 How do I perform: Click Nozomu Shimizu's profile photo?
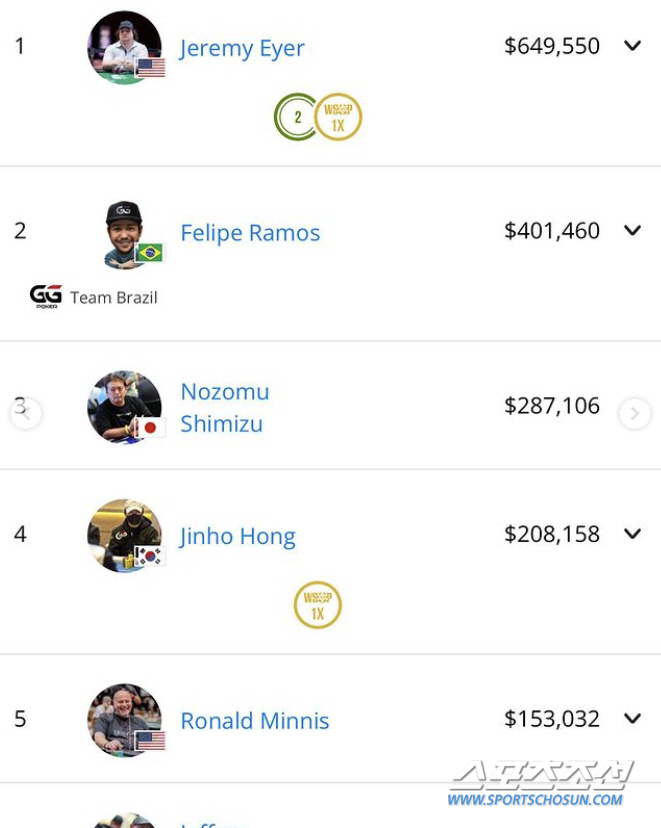point(124,407)
